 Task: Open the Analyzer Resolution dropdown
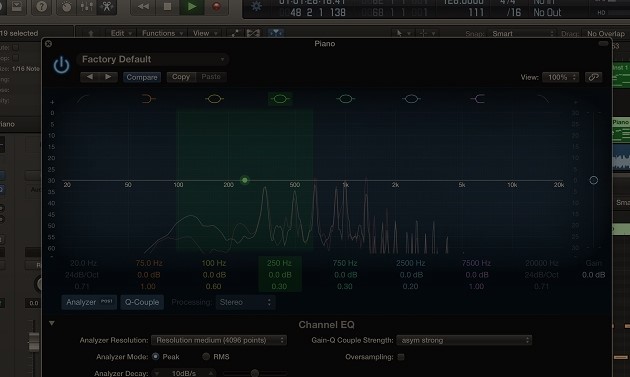pos(219,340)
